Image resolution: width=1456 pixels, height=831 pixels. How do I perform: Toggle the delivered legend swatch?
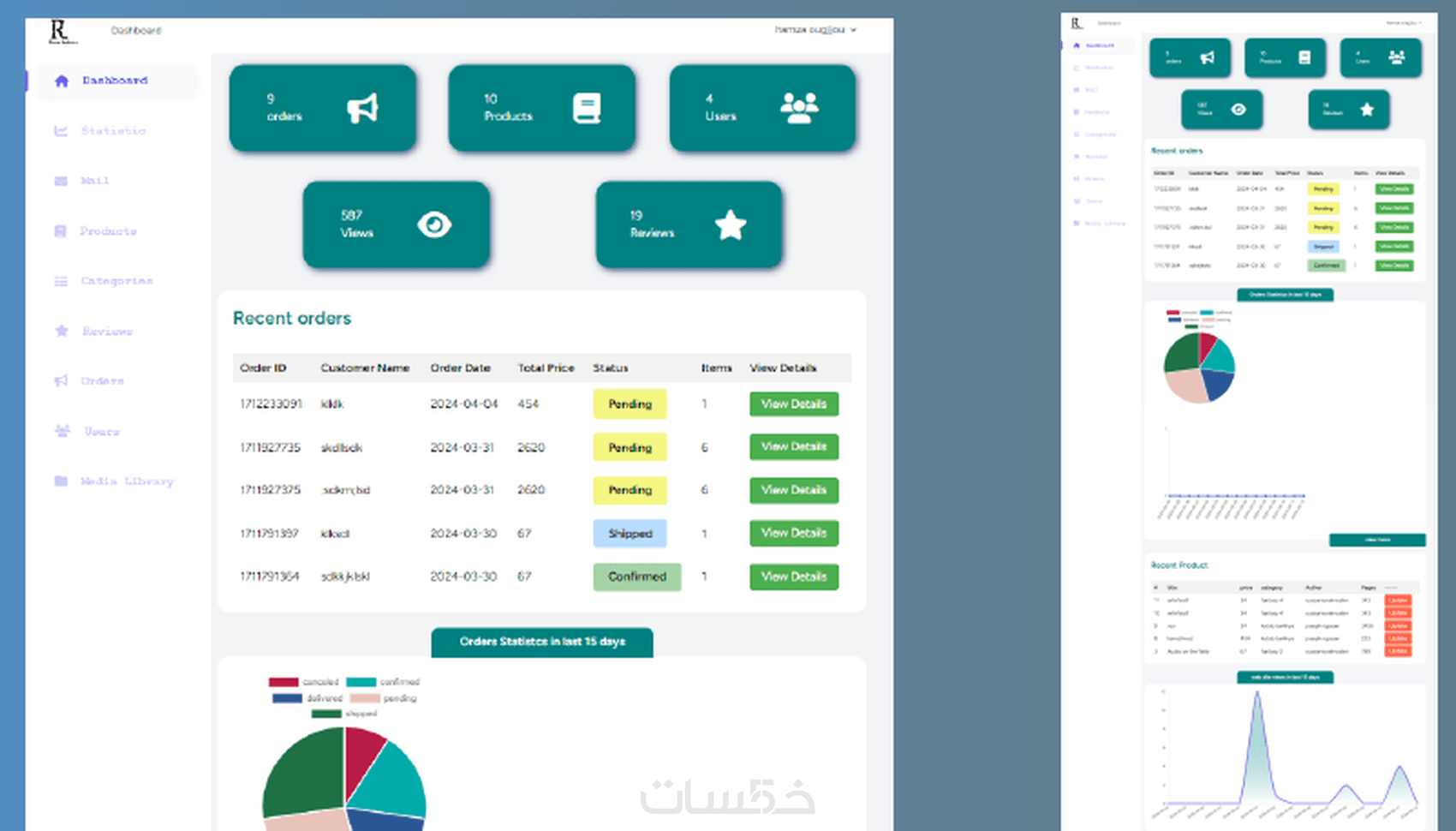[x=288, y=698]
